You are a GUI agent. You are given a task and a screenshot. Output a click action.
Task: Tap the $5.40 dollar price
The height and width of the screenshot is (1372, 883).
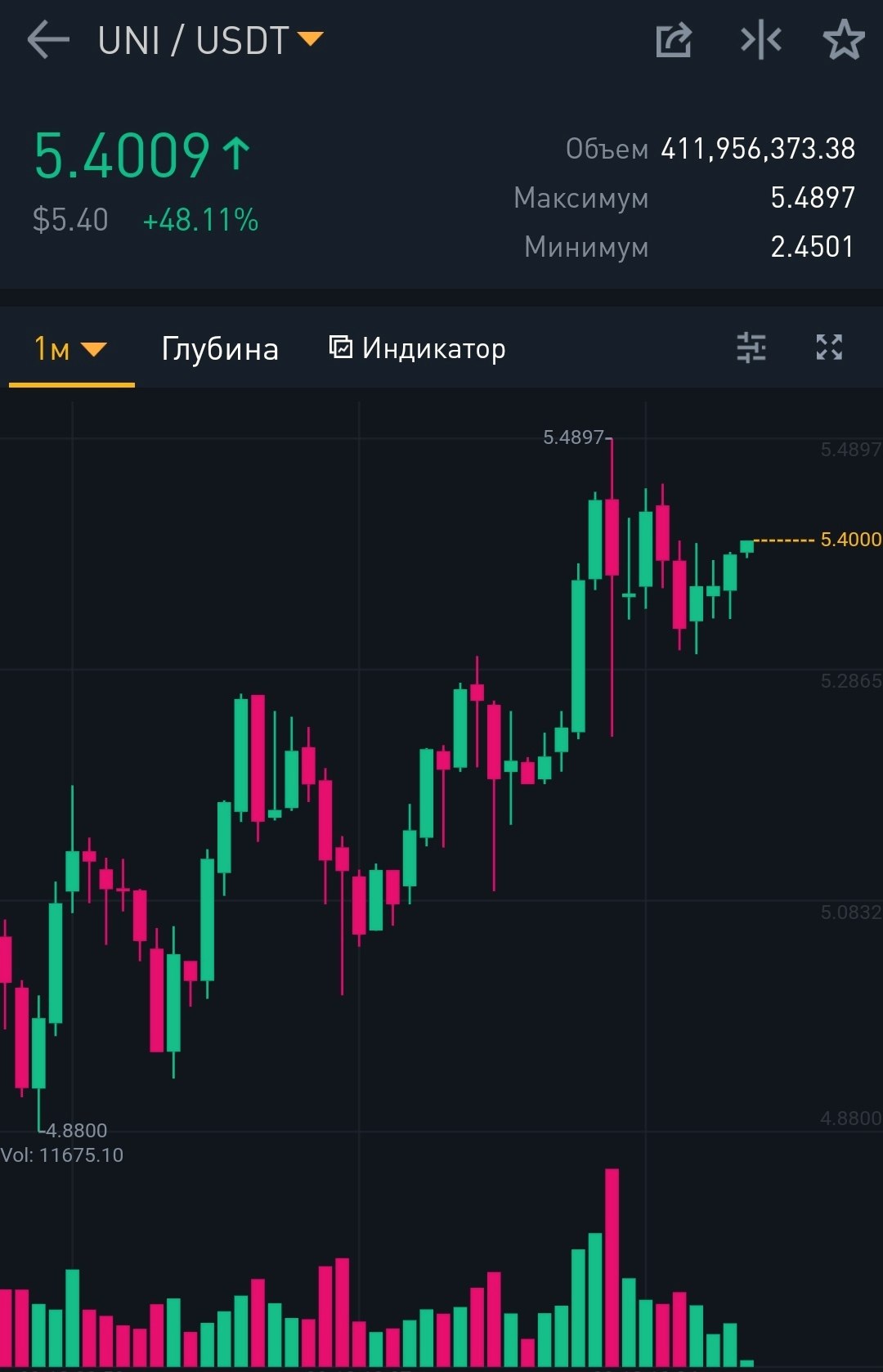pos(70,220)
